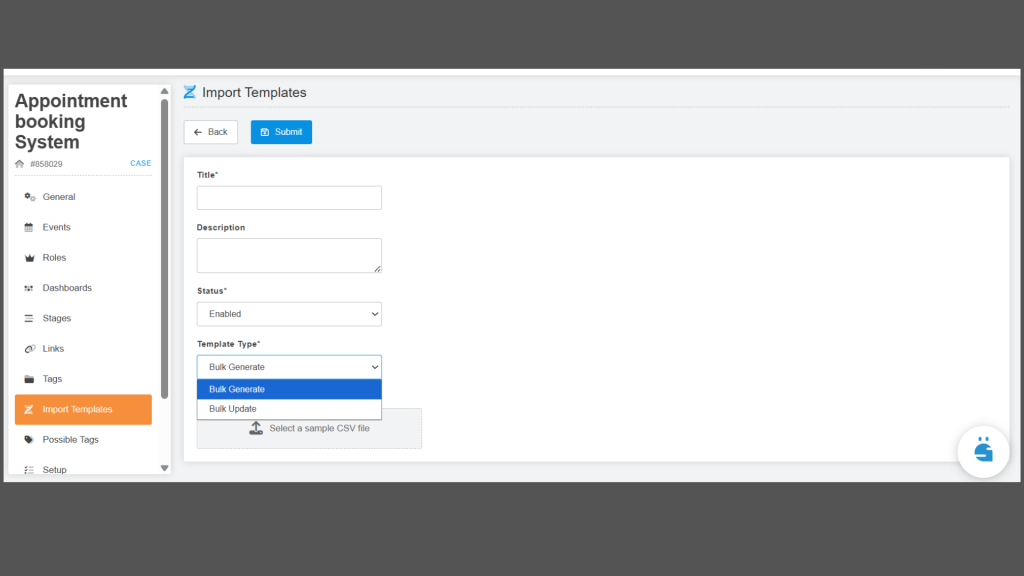Click the Tags folder icon

point(29,379)
